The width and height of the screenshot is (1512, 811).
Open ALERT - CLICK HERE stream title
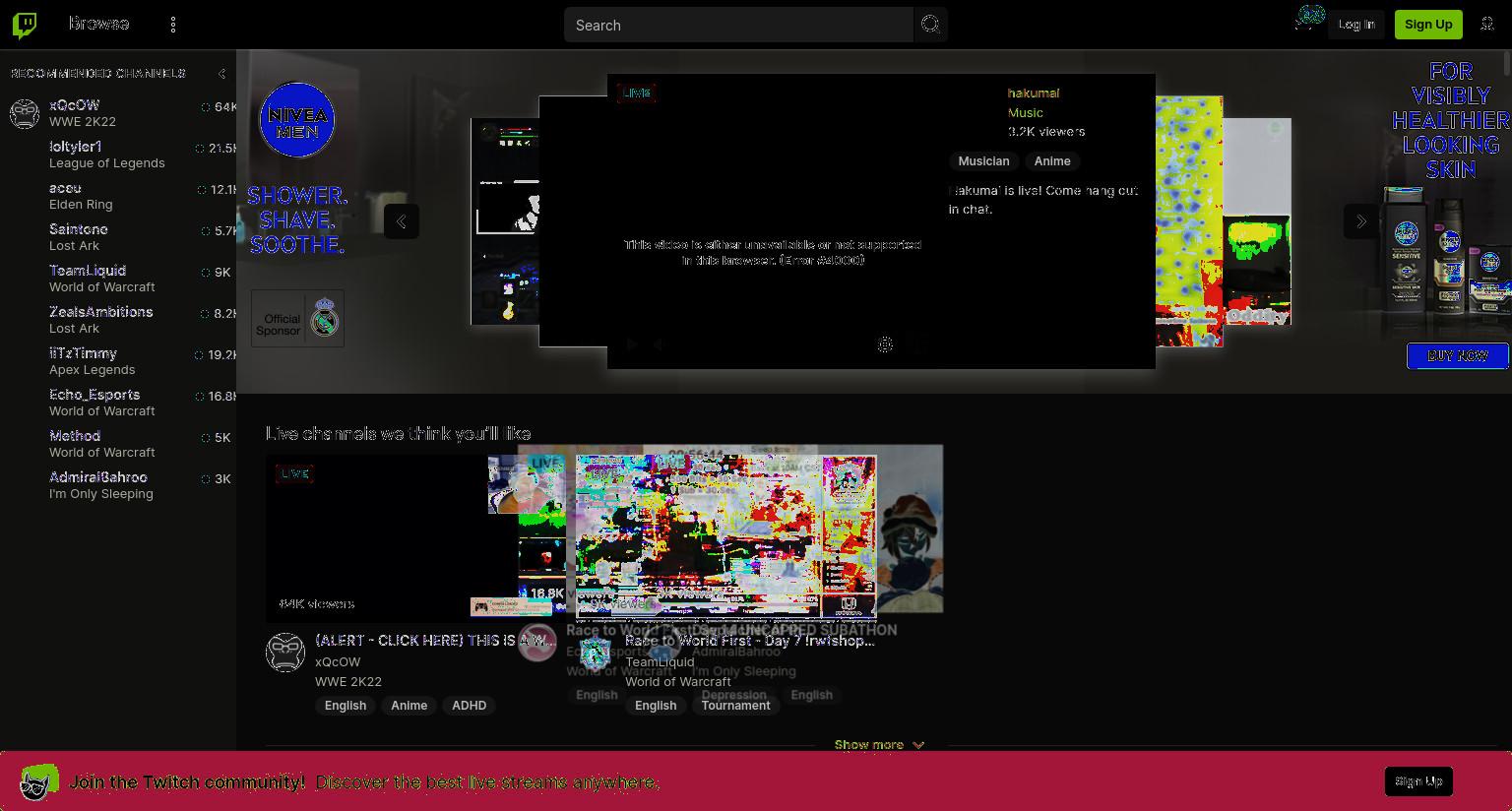(x=435, y=641)
